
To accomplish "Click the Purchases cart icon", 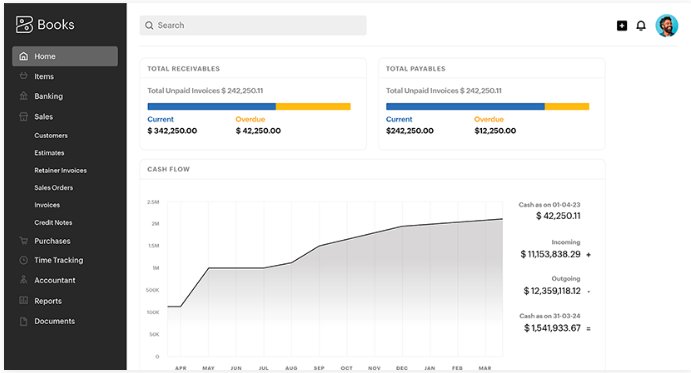I will click(x=24, y=241).
